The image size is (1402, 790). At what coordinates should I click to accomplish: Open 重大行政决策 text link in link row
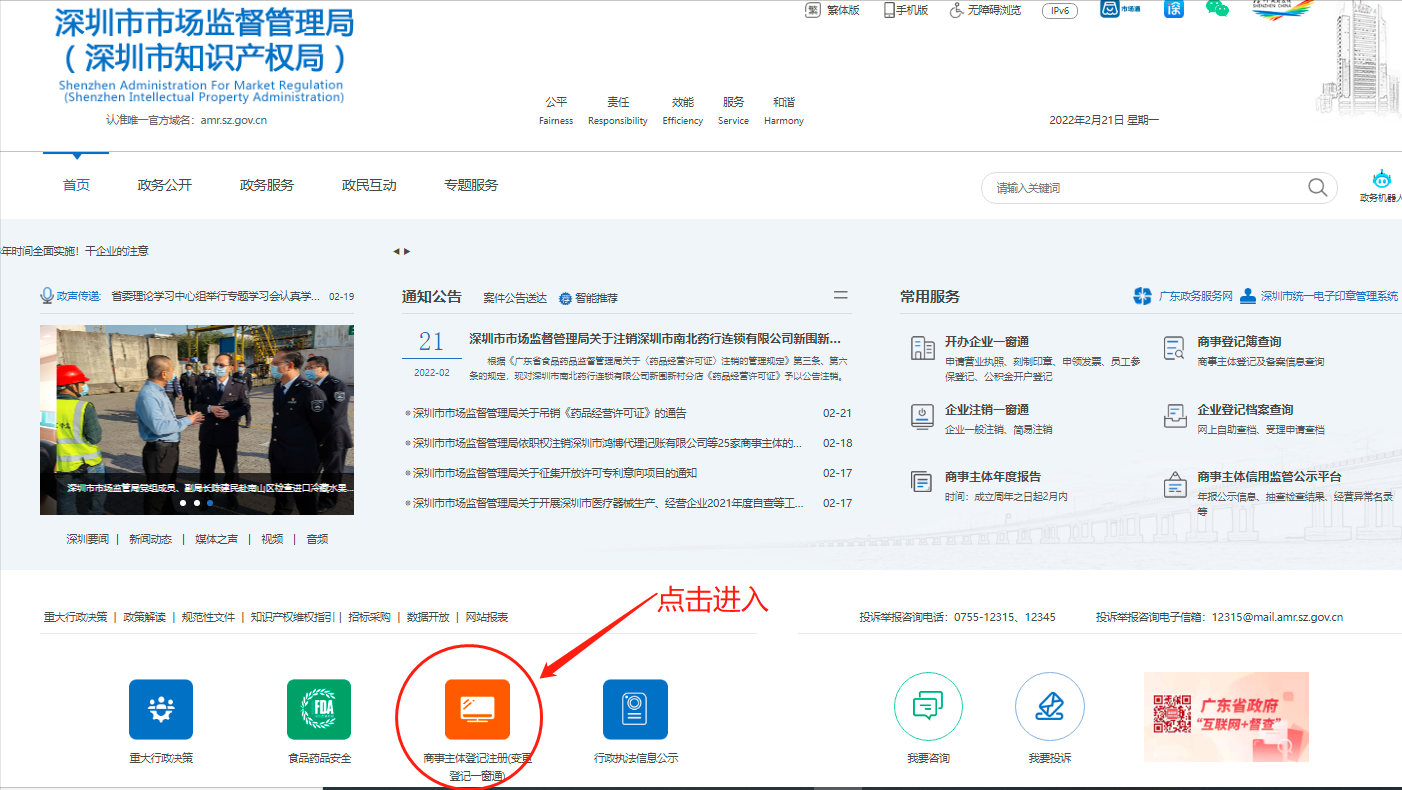click(x=75, y=617)
